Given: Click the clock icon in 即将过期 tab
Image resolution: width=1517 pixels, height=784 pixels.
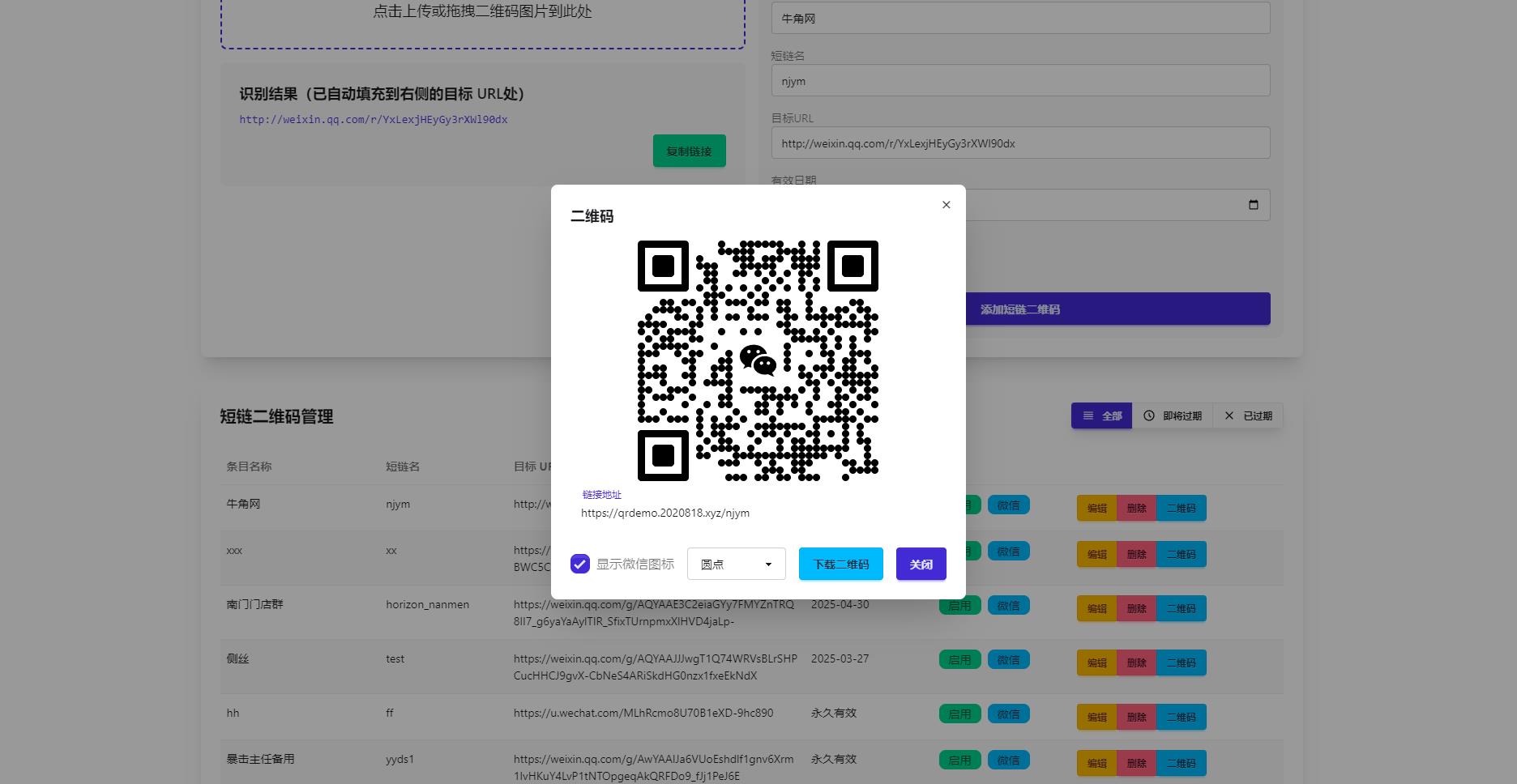Looking at the screenshot, I should click(x=1149, y=415).
